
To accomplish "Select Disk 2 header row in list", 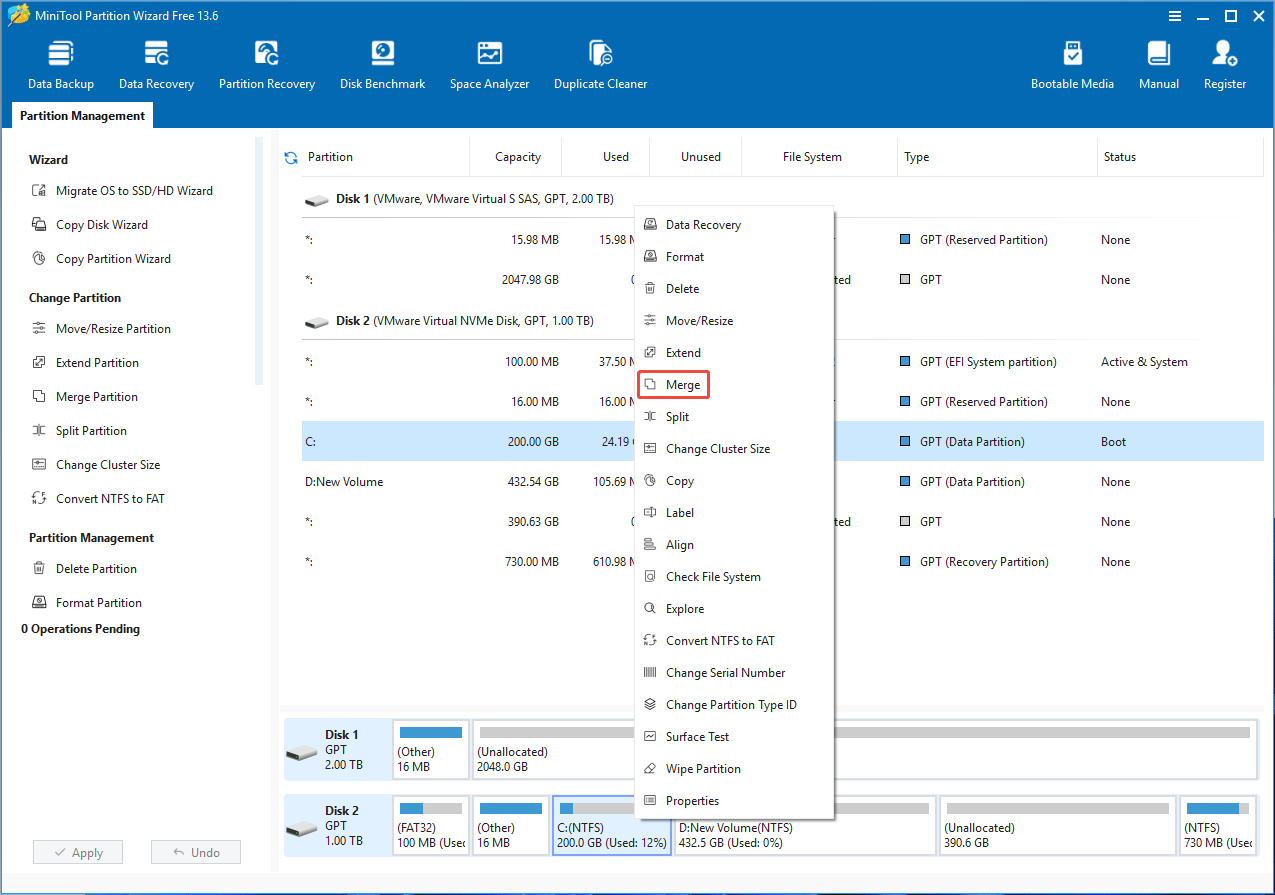I will (782, 321).
